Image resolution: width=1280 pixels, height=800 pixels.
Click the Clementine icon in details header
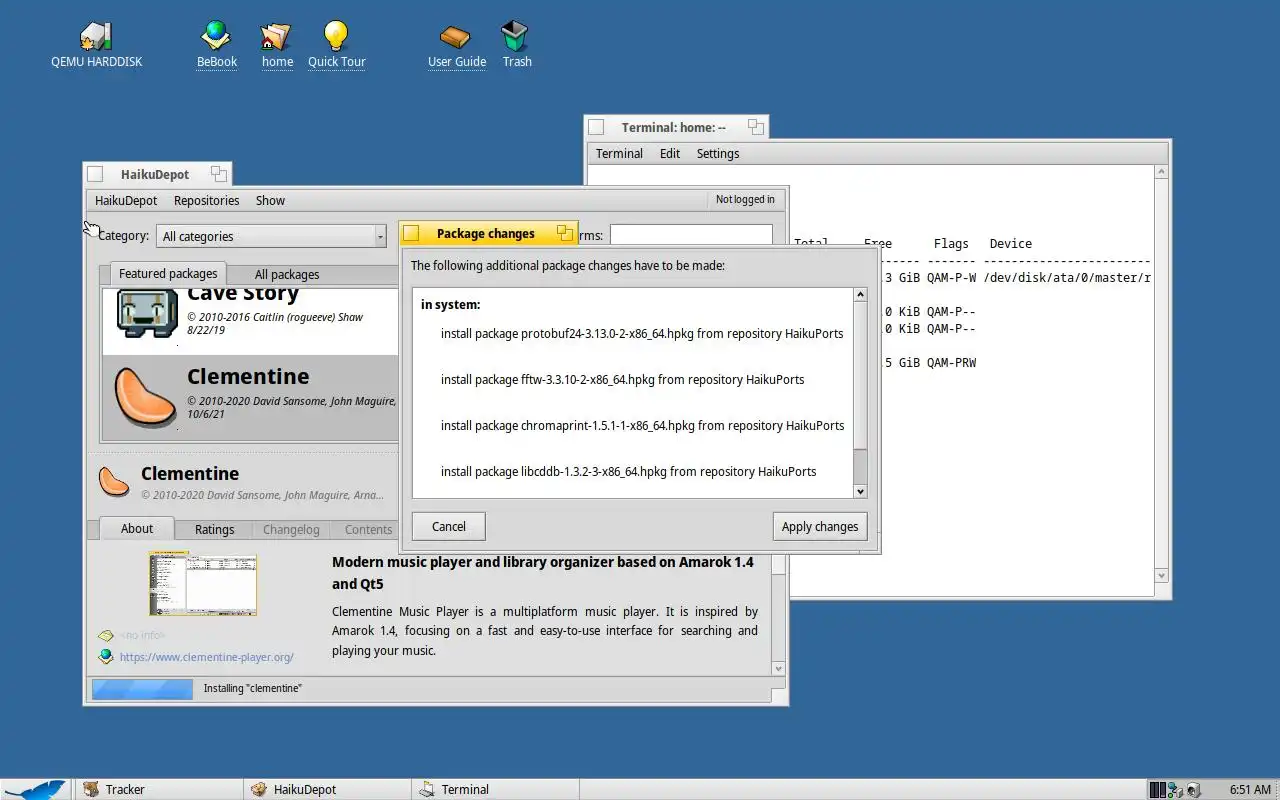click(114, 481)
